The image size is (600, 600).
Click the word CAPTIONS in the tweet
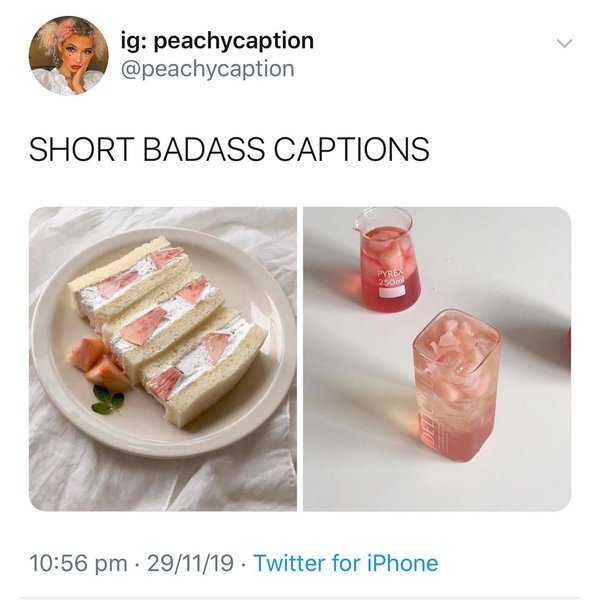(351, 149)
